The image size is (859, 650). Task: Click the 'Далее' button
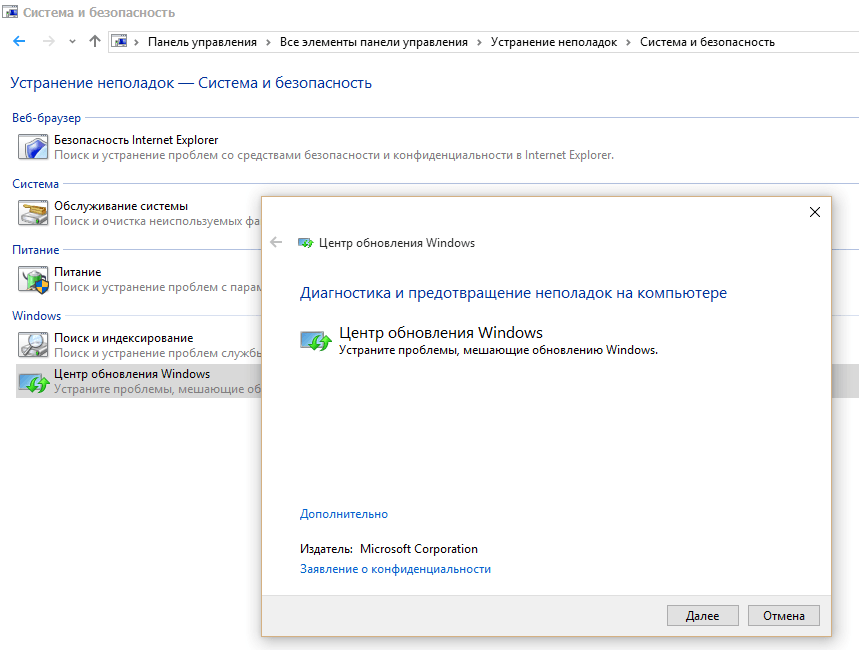pos(702,615)
